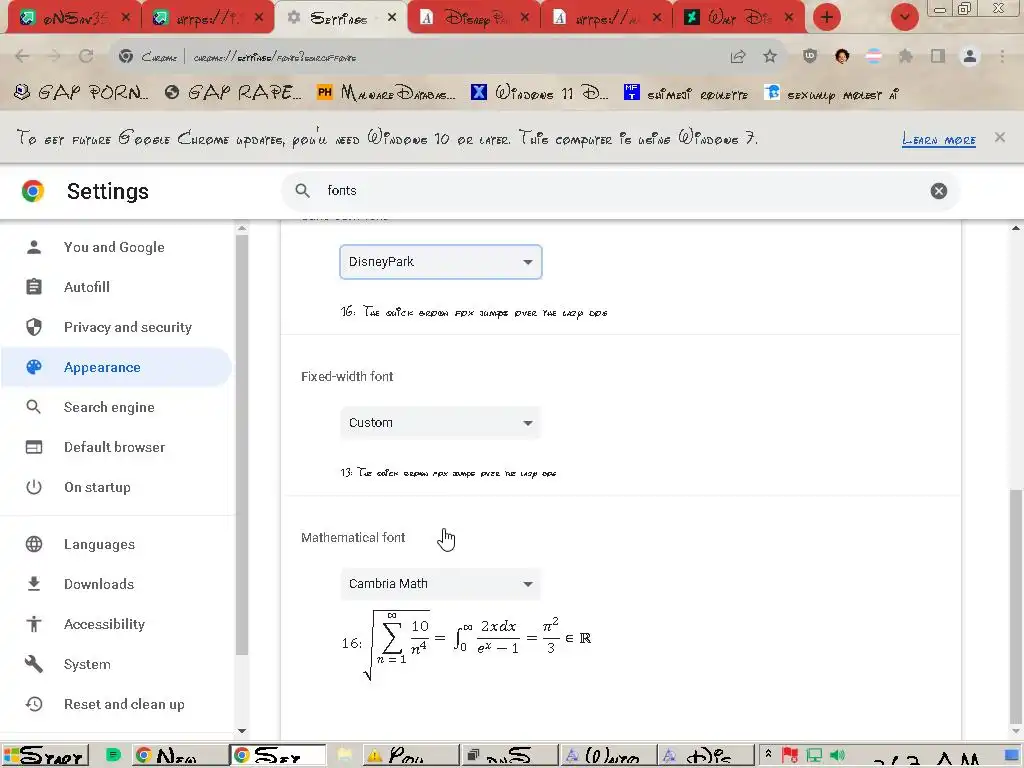This screenshot has width=1024, height=768.
Task: Click the share page icon in address bar
Action: click(x=738, y=57)
